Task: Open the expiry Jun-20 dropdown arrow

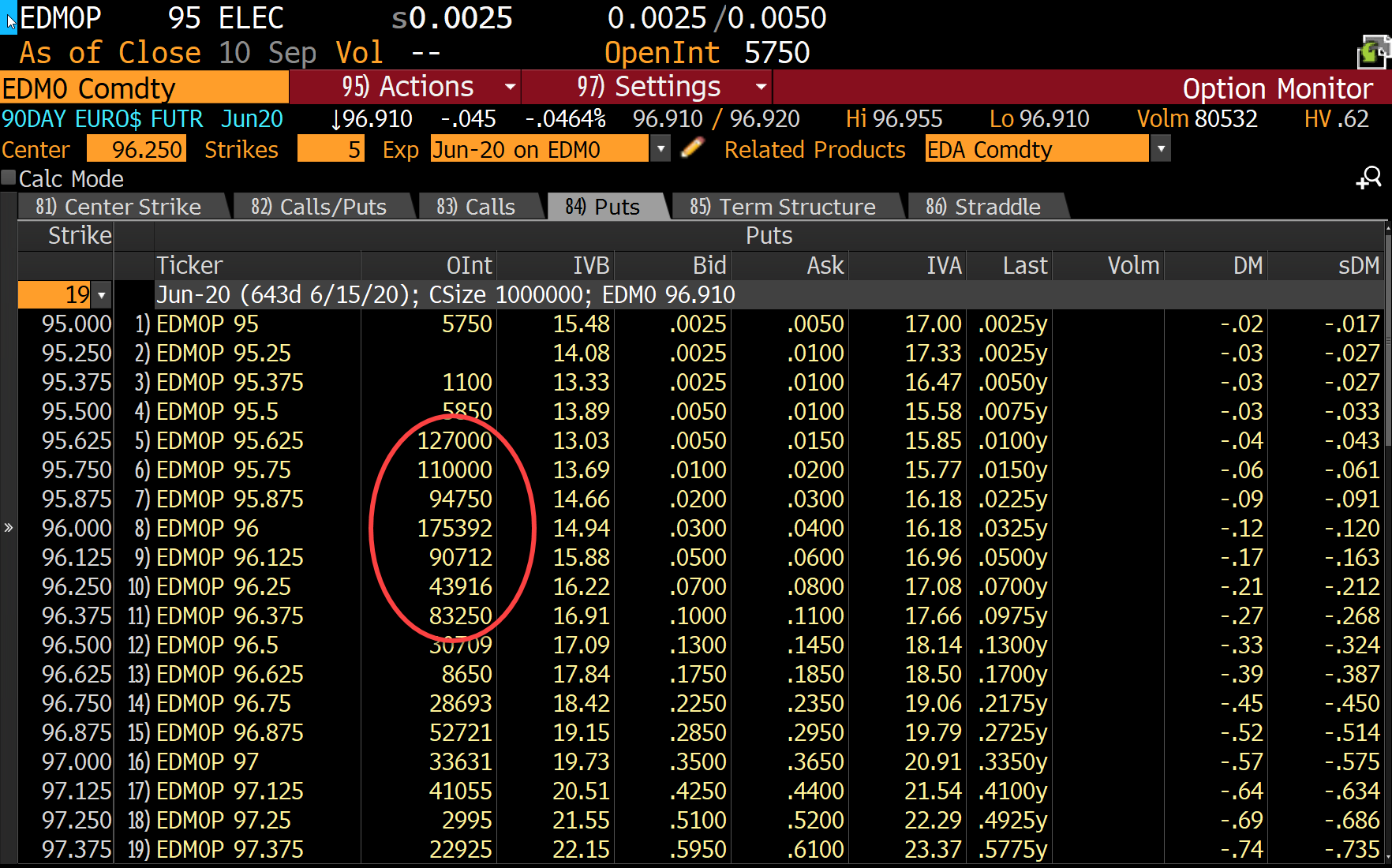Action: [x=660, y=149]
